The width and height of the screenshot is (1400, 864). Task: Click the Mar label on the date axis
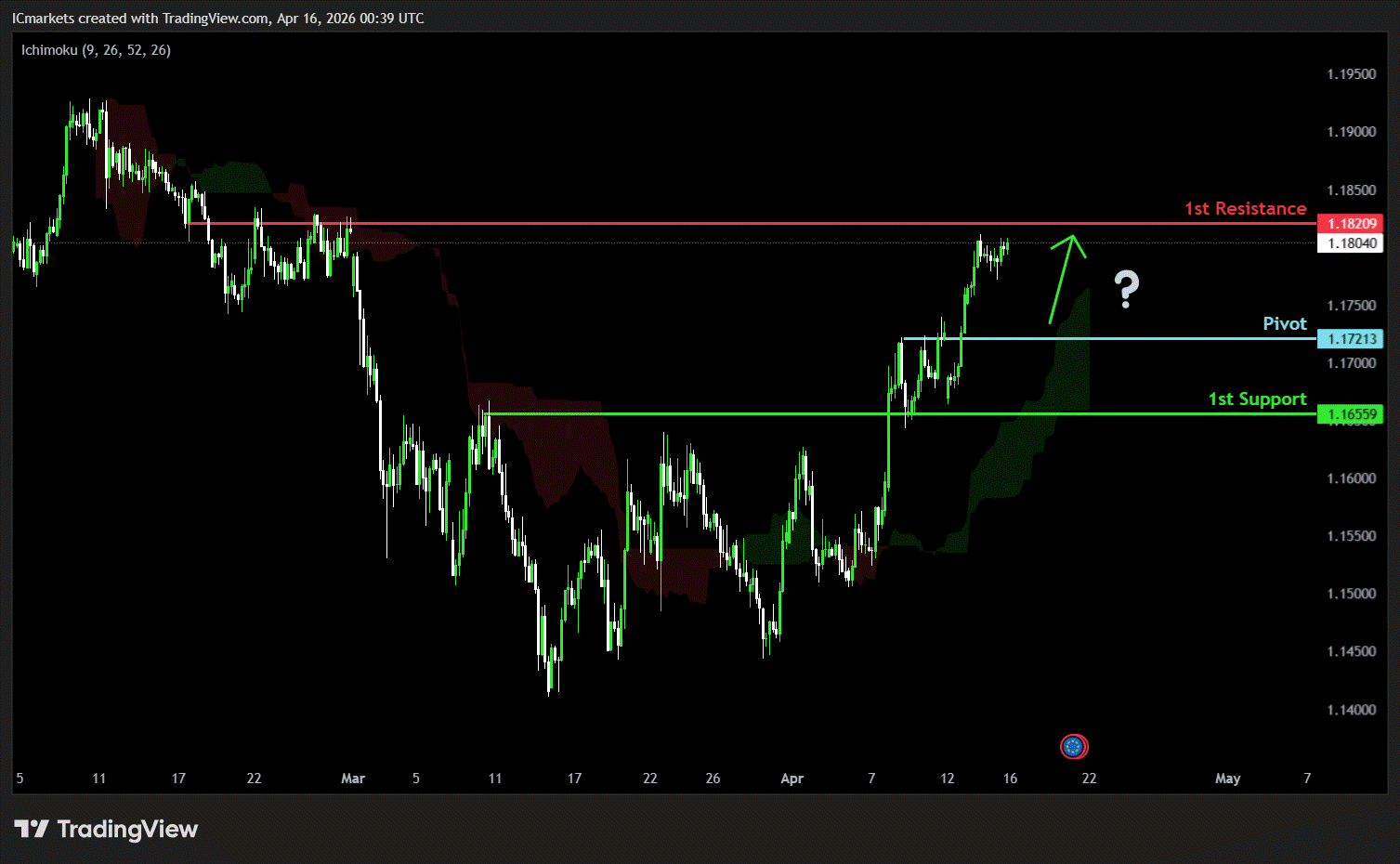(353, 779)
